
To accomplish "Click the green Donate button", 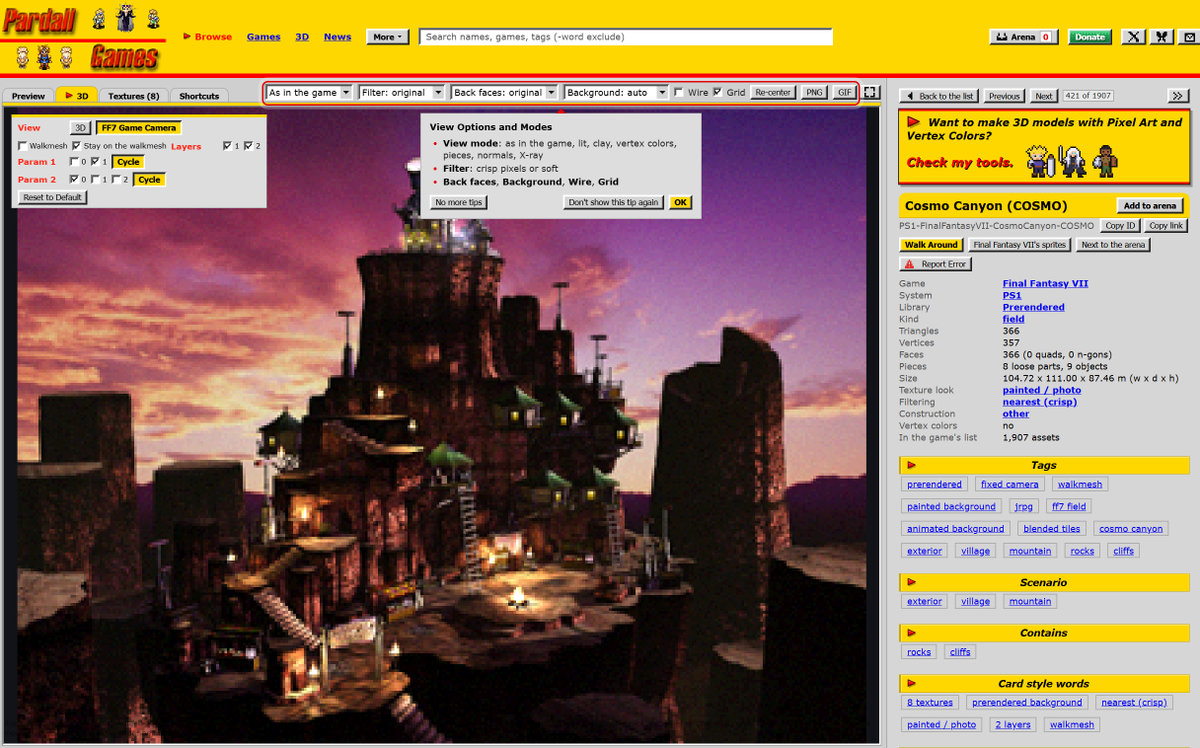I will tap(1090, 37).
